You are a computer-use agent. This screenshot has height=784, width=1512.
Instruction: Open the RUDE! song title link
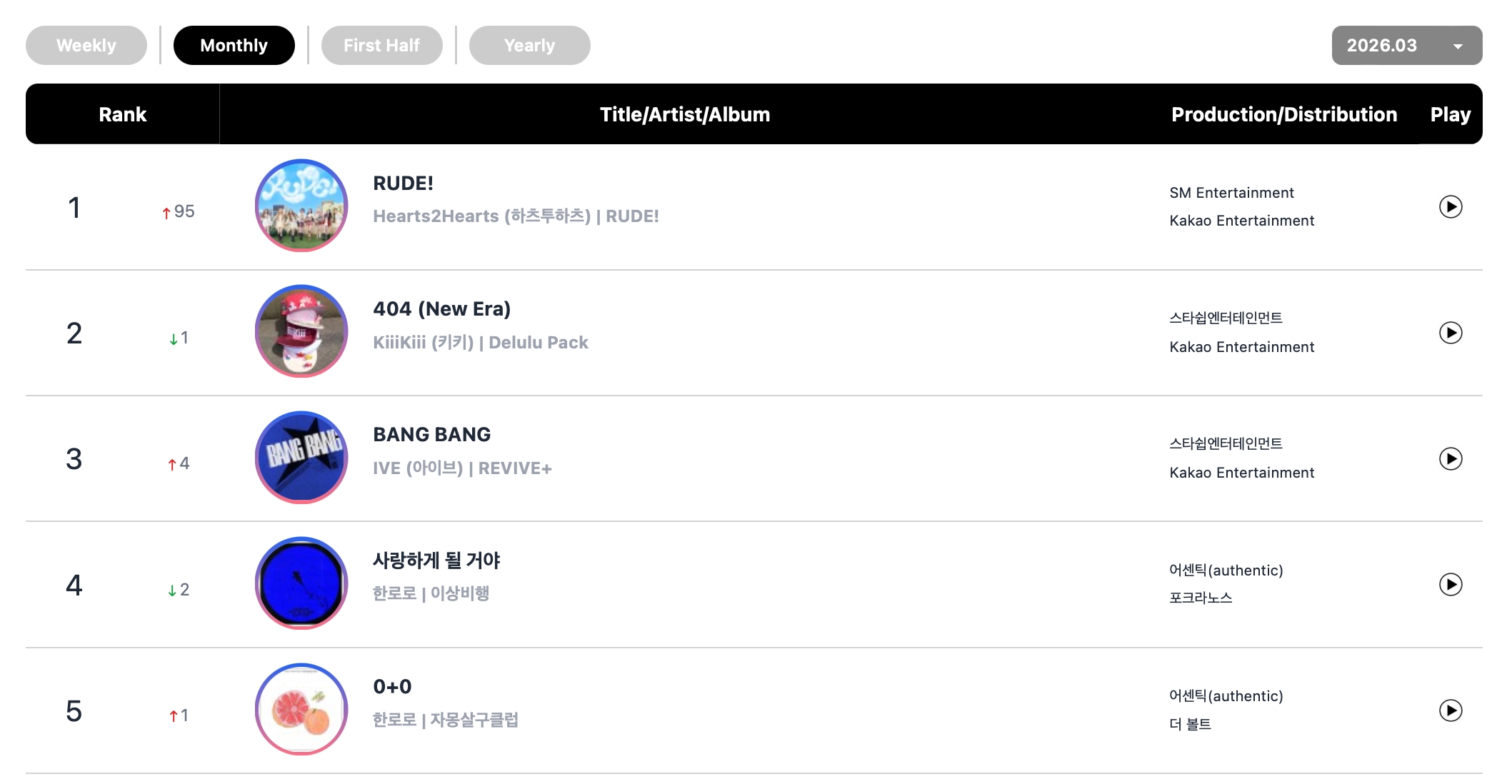point(403,184)
